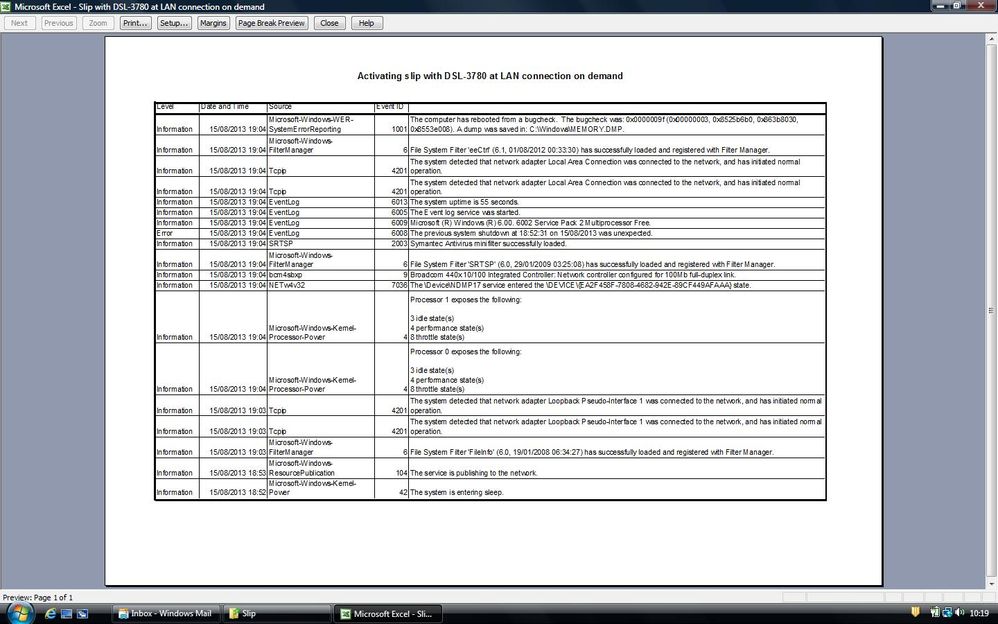Click event ID 7036 cell
This screenshot has width=998, height=624.
[x=391, y=285]
